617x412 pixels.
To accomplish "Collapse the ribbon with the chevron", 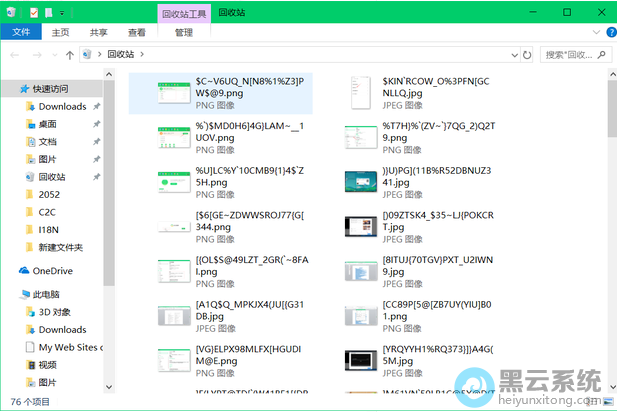I will (x=594, y=32).
